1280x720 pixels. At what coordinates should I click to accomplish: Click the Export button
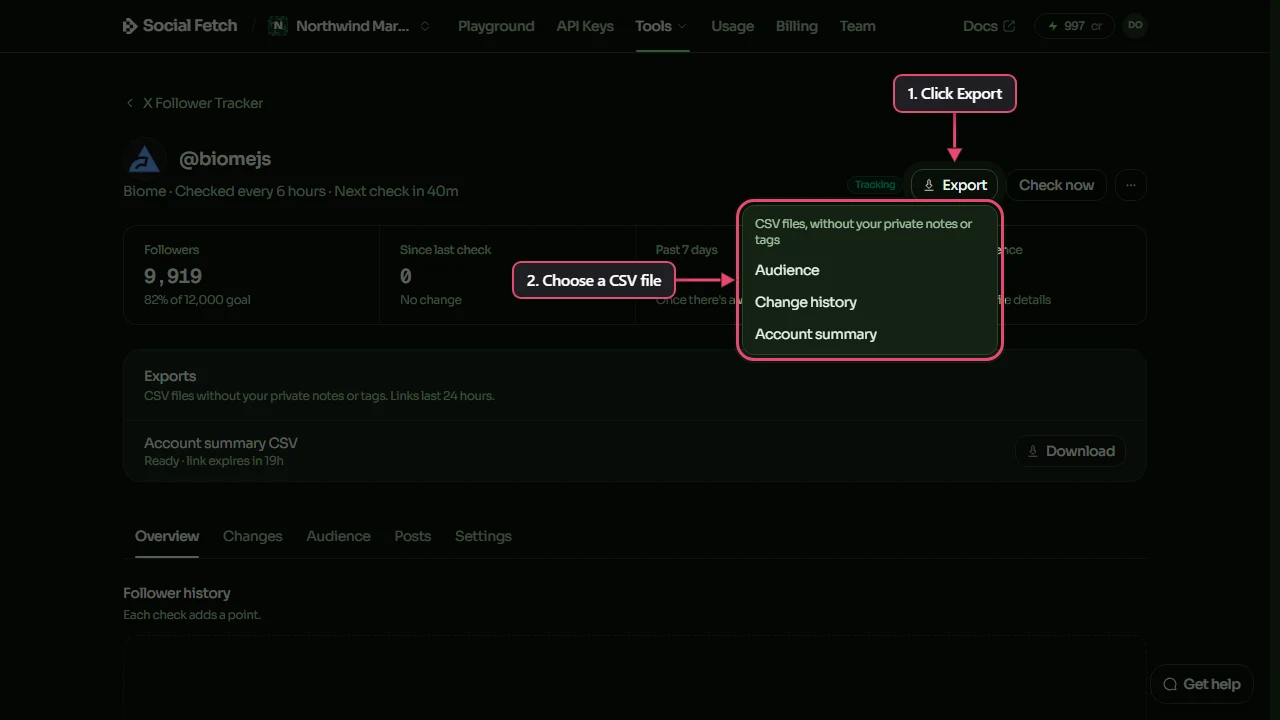pos(955,185)
